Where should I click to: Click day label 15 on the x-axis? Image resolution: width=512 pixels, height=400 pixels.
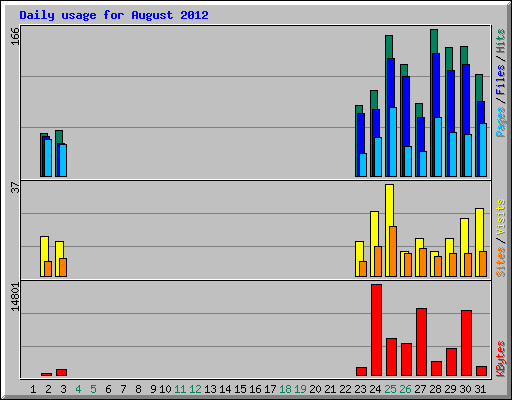tap(240, 389)
